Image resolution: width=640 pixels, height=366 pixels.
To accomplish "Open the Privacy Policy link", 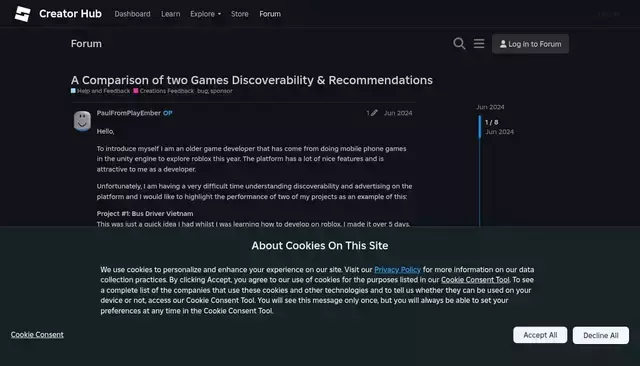I will (x=397, y=270).
